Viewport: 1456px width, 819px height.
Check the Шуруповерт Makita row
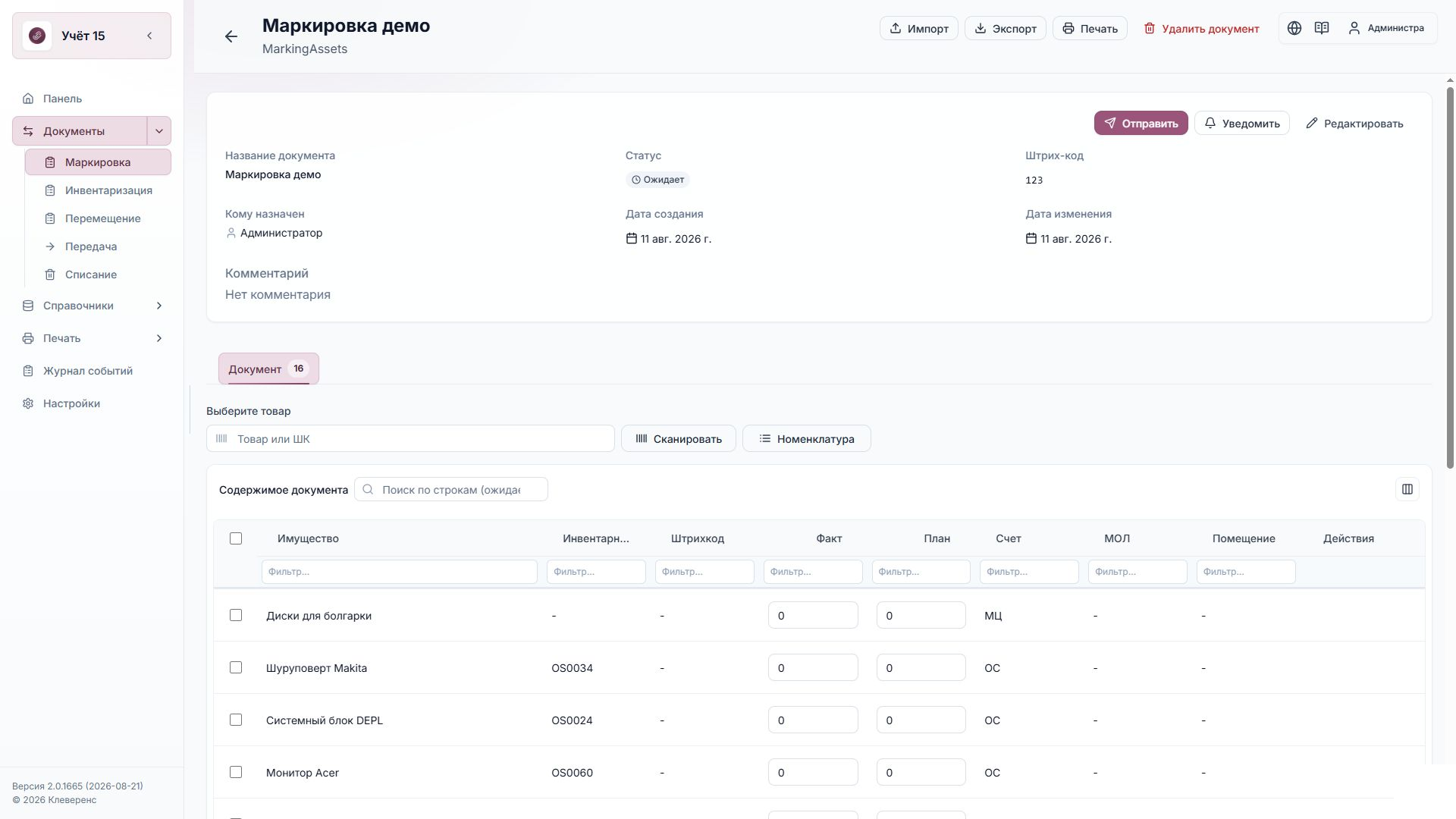click(236, 667)
